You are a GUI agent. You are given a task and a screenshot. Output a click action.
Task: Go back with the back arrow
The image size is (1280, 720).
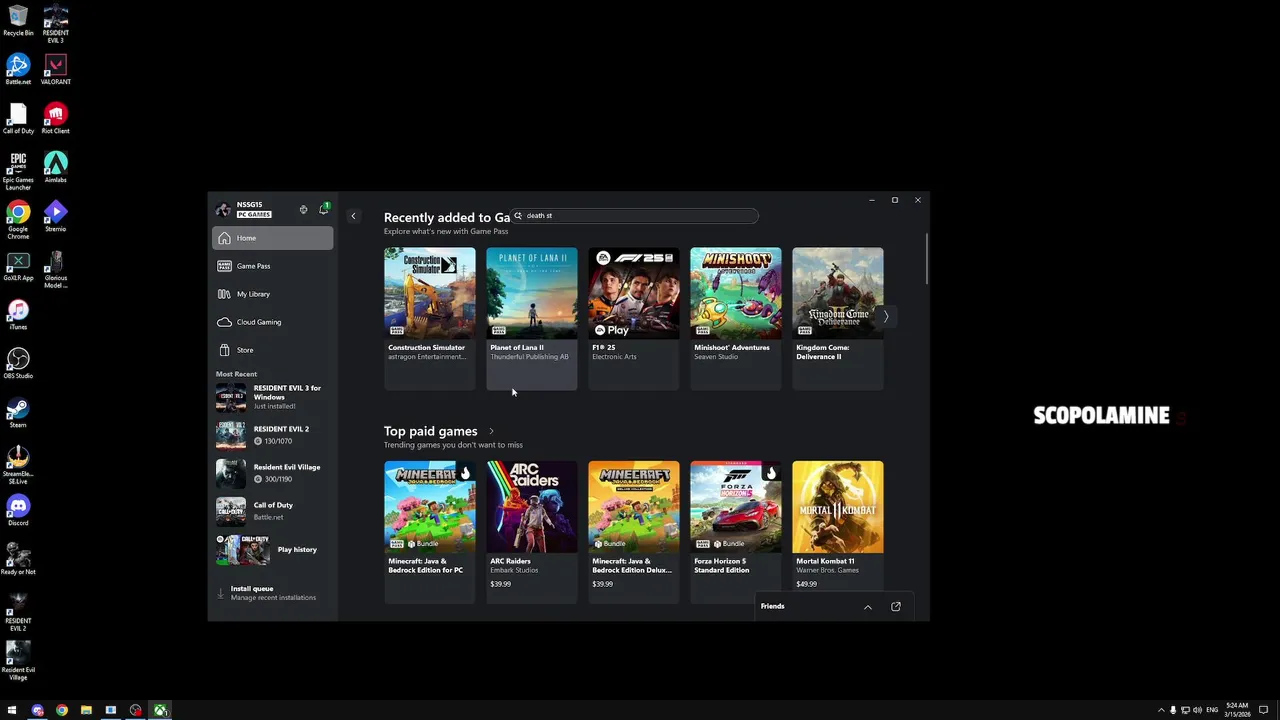tap(353, 216)
